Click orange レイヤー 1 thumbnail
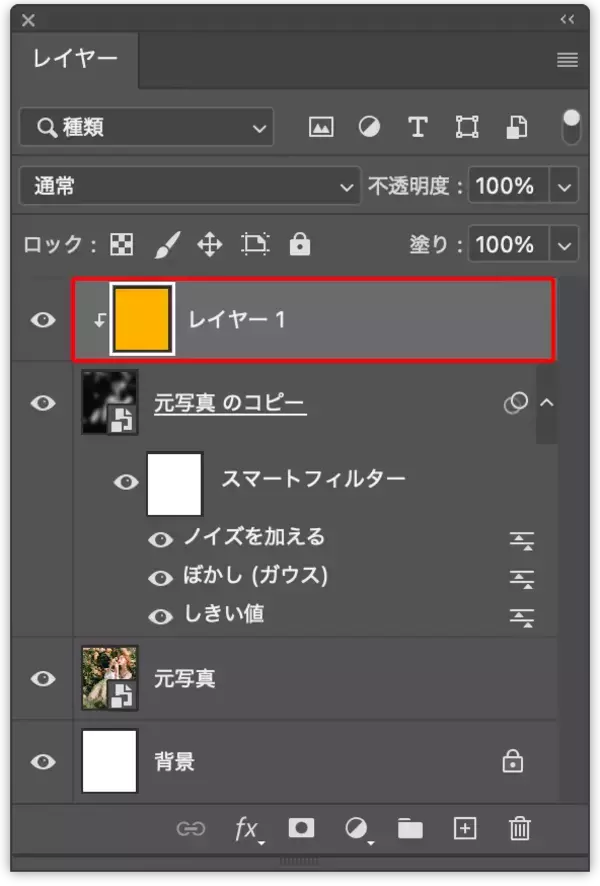The height and width of the screenshot is (886, 600). click(x=142, y=319)
